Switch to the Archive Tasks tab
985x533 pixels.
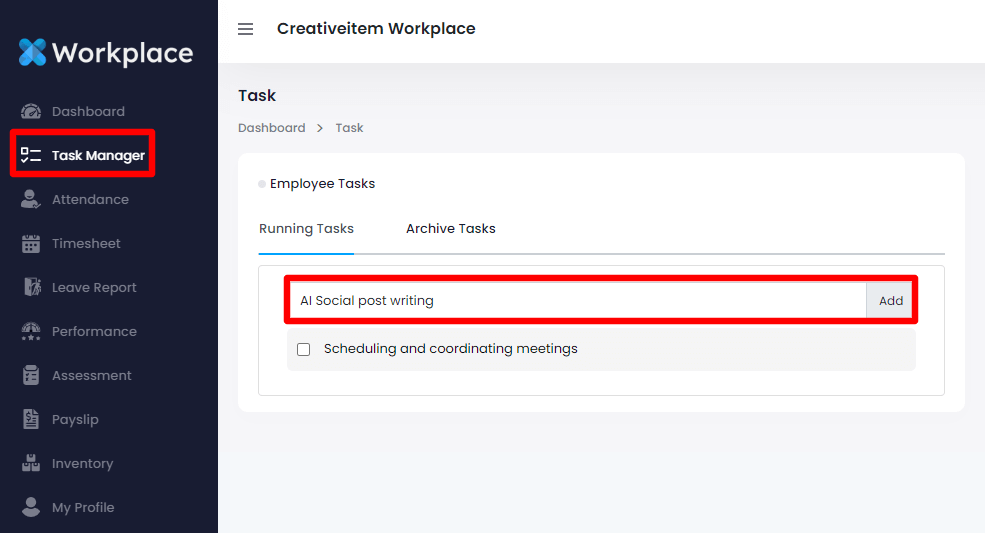450,228
